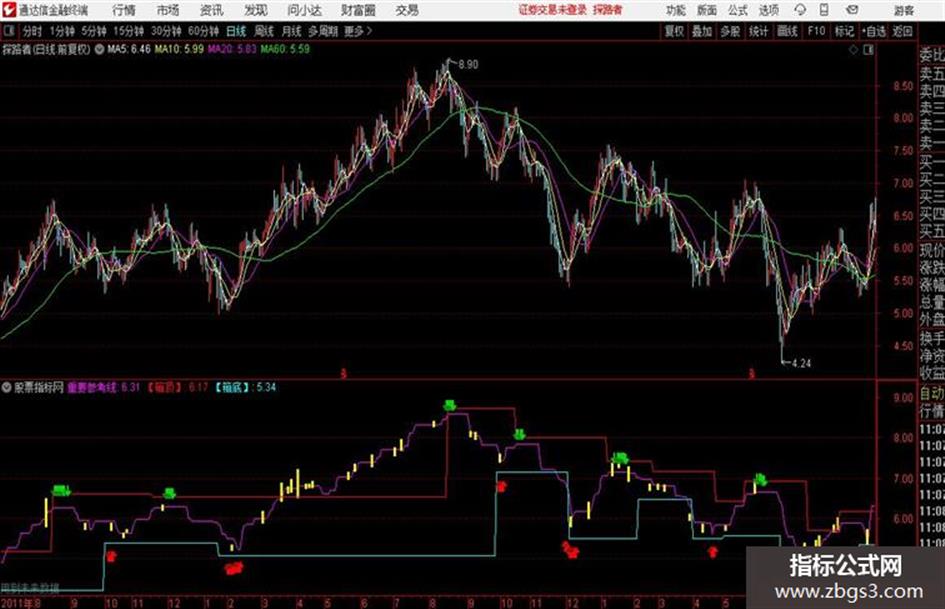Screen dimensions: 945x609
Task: Open the 公式 menu
Action: tap(738, 10)
